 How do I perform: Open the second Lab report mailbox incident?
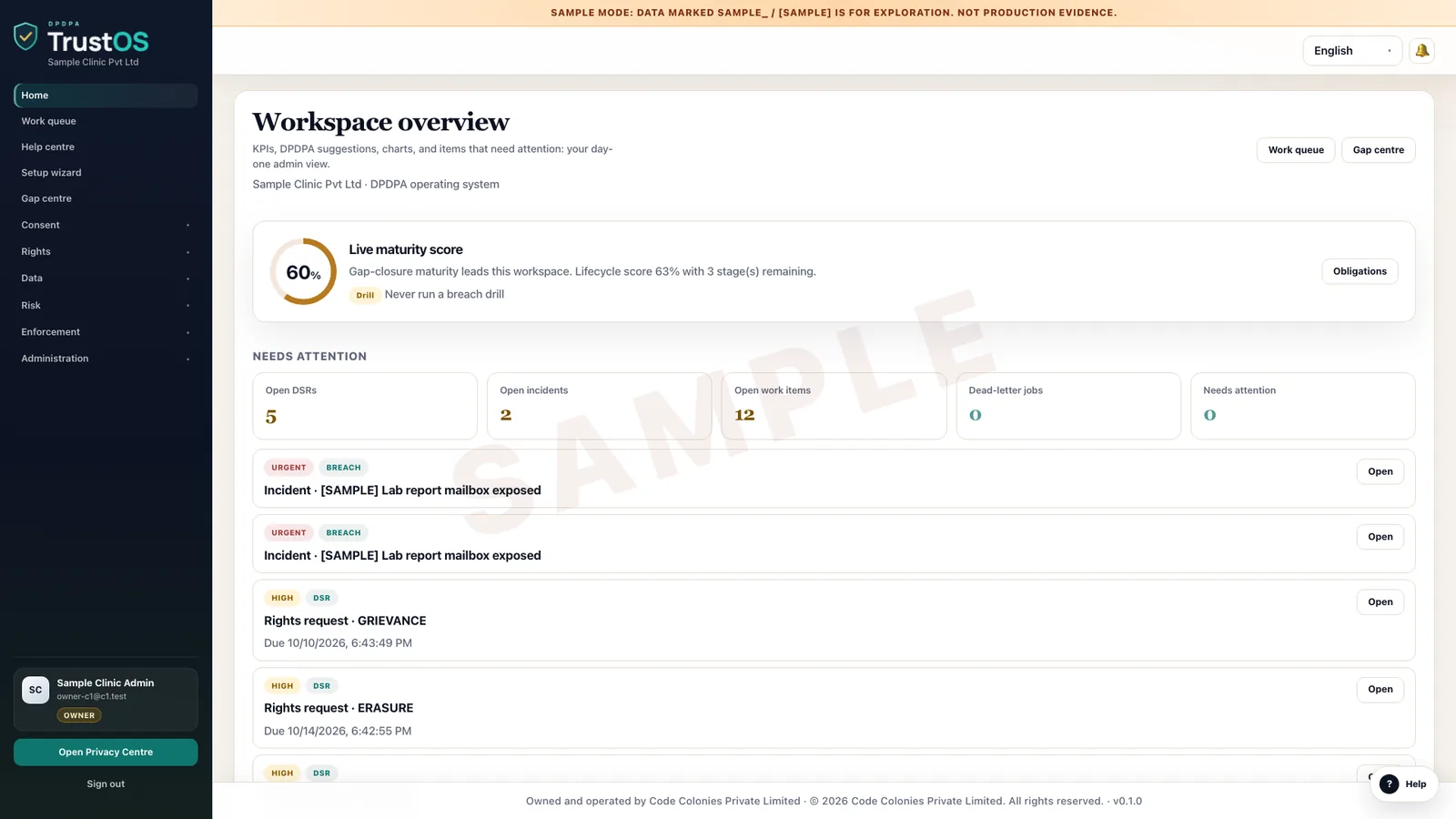coord(1380,537)
